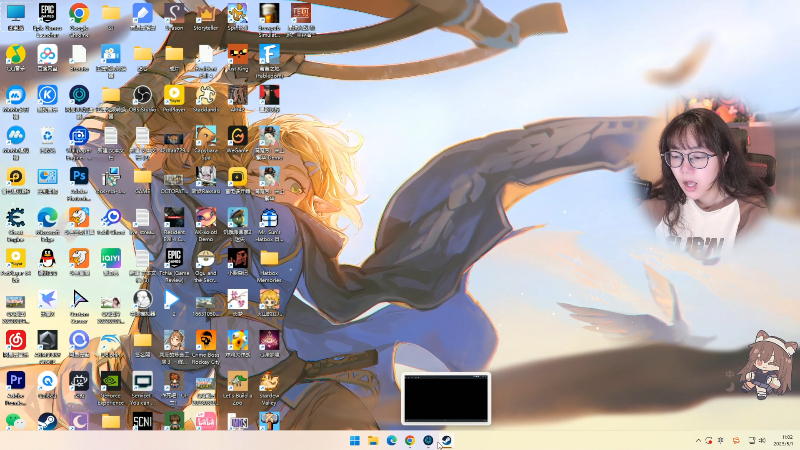Open Google Chrome from the taskbar
This screenshot has width=800, height=450.
point(410,440)
